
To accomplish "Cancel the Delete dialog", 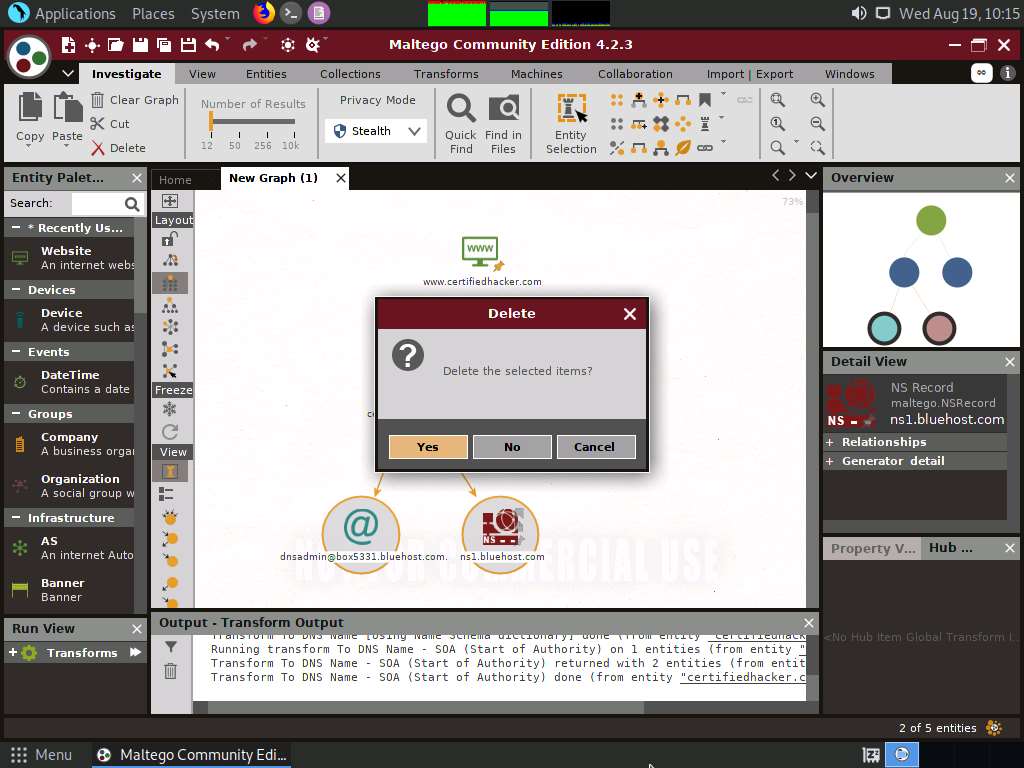I will [x=596, y=447].
